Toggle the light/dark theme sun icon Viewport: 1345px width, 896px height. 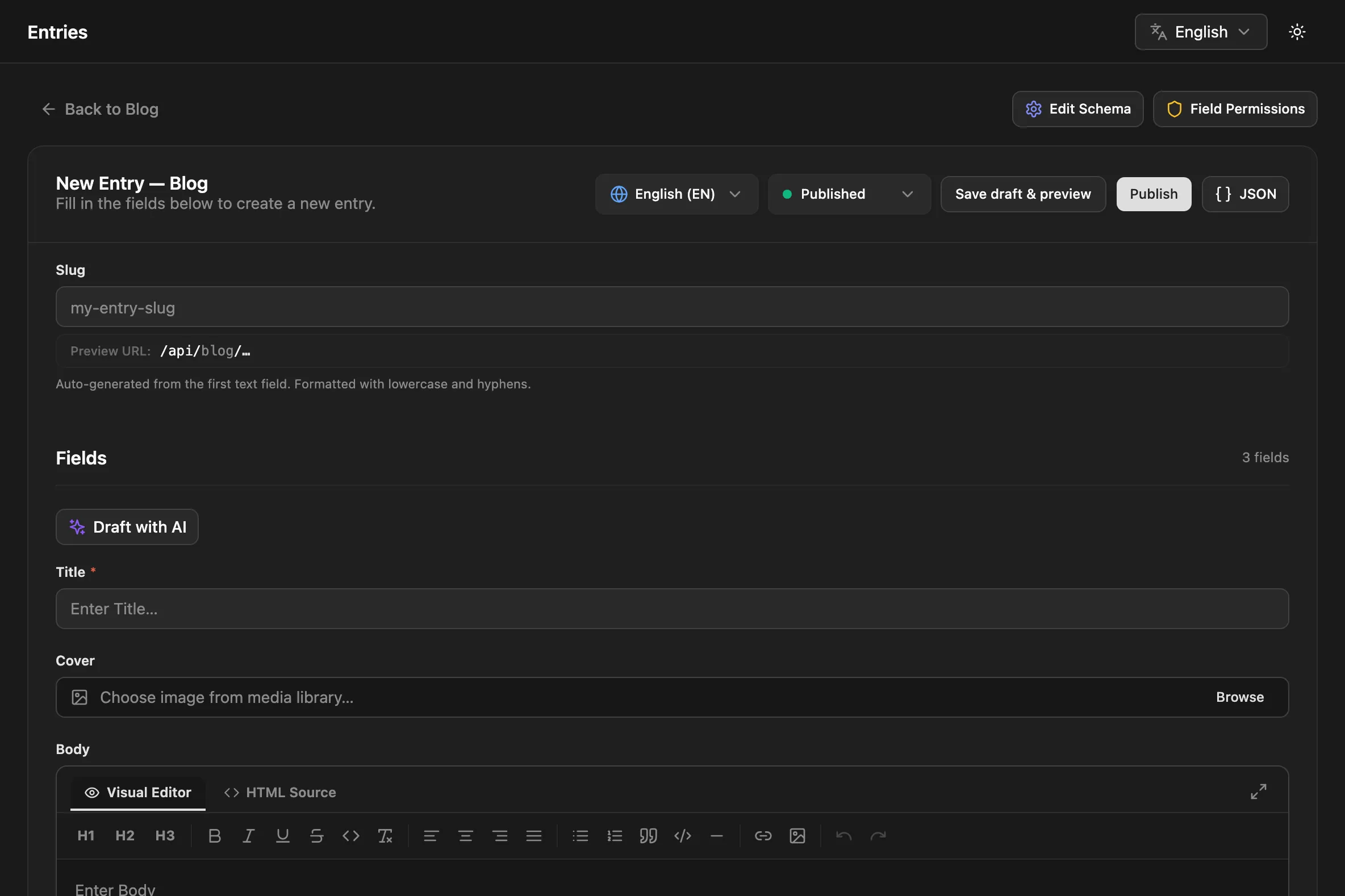coord(1297,32)
